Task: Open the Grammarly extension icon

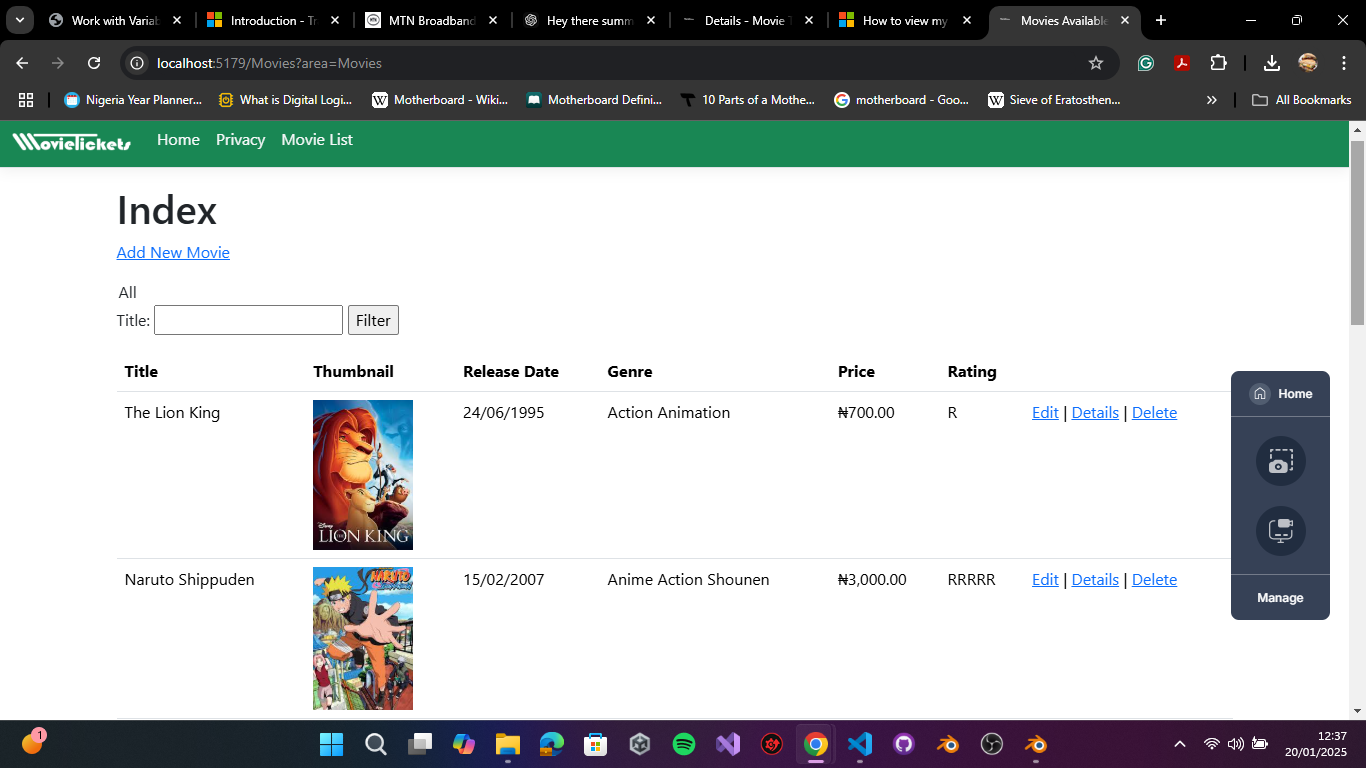Action: coord(1146,63)
